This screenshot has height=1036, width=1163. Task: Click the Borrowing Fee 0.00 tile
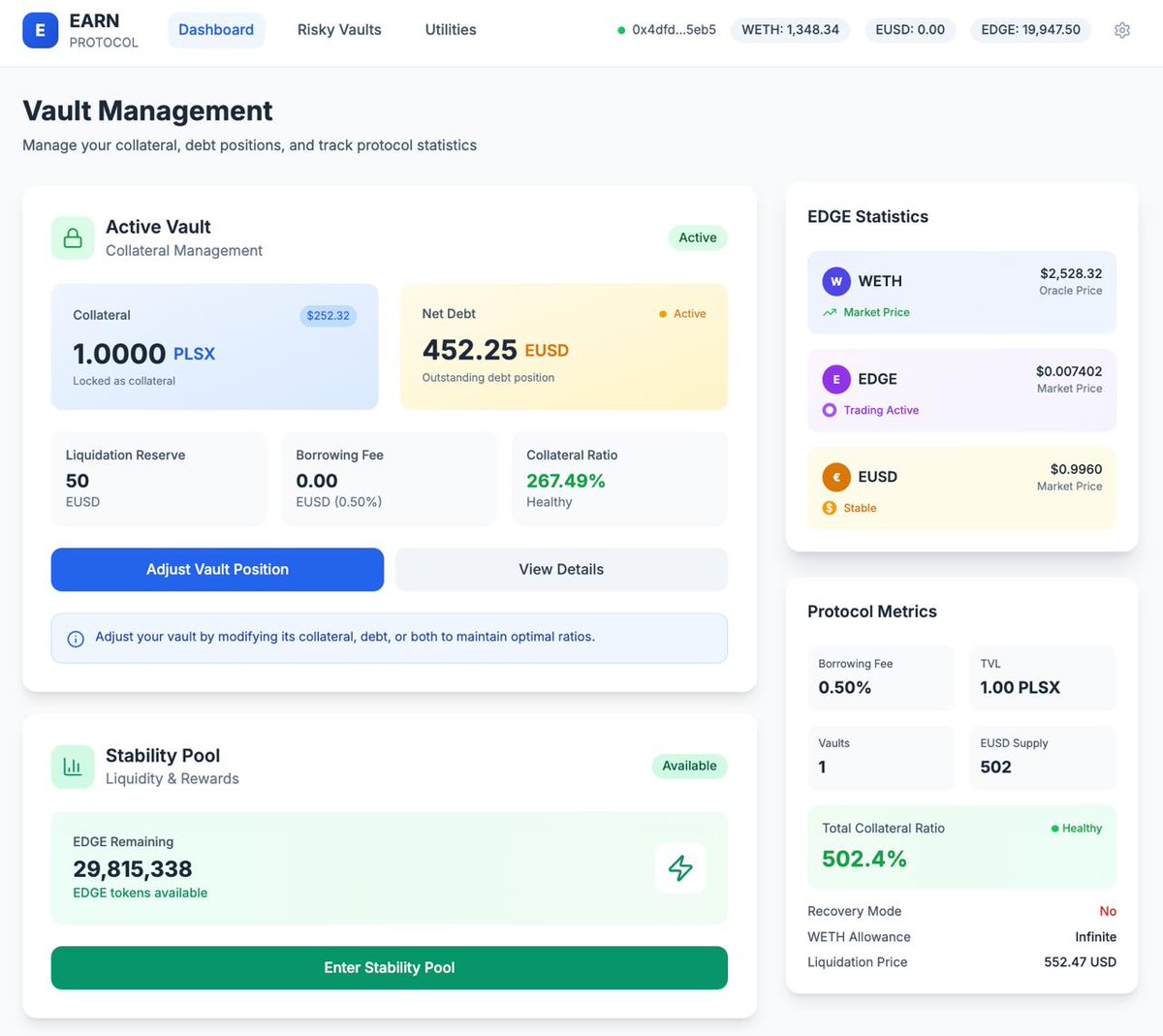(x=390, y=479)
